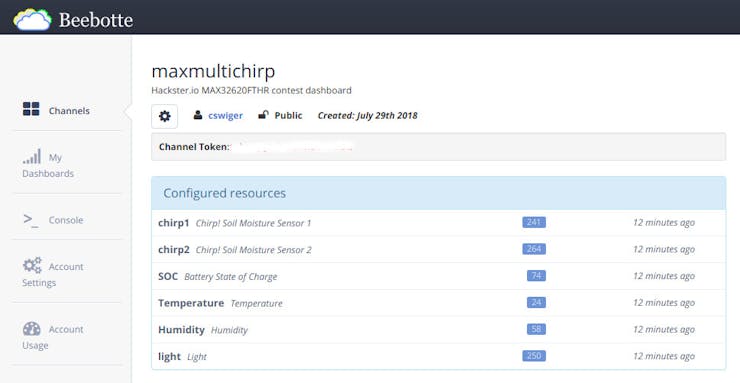Click chirp2 description Chirp! Soil Moisture Sensor 2
The height and width of the screenshot is (383, 740).
[253, 250]
